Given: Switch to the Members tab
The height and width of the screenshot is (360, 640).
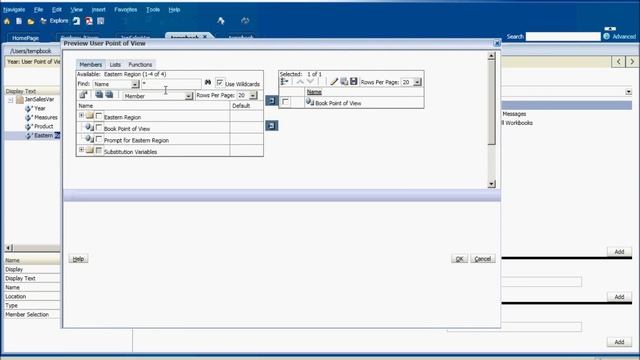Looking at the screenshot, I should (x=91, y=64).
